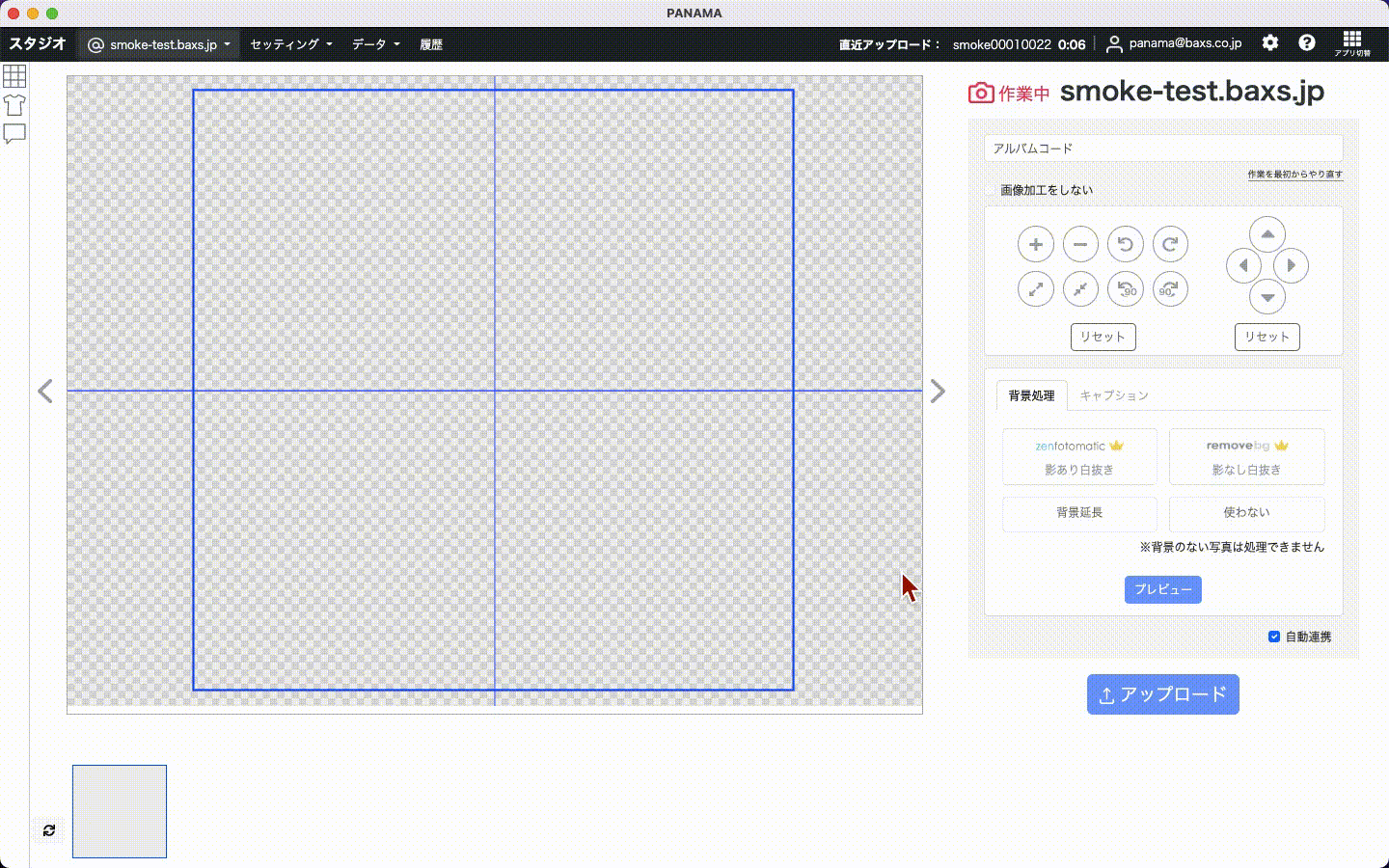The height and width of the screenshot is (868, 1389).
Task: Open the セッティング dropdown menu
Action: coord(290,44)
